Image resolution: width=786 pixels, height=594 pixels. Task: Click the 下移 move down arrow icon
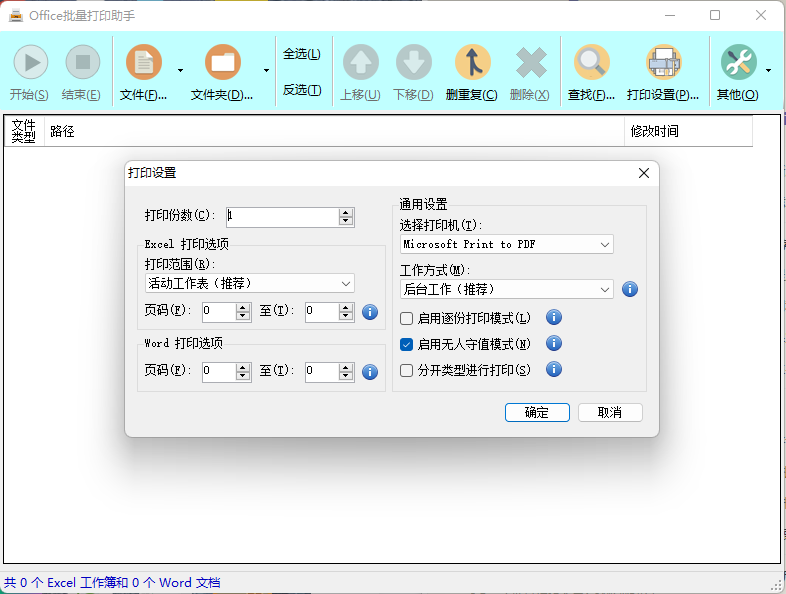point(414,62)
